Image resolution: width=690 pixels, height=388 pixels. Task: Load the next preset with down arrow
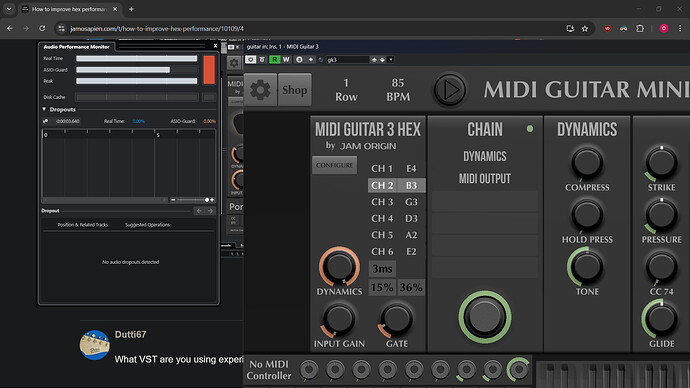(382, 59)
